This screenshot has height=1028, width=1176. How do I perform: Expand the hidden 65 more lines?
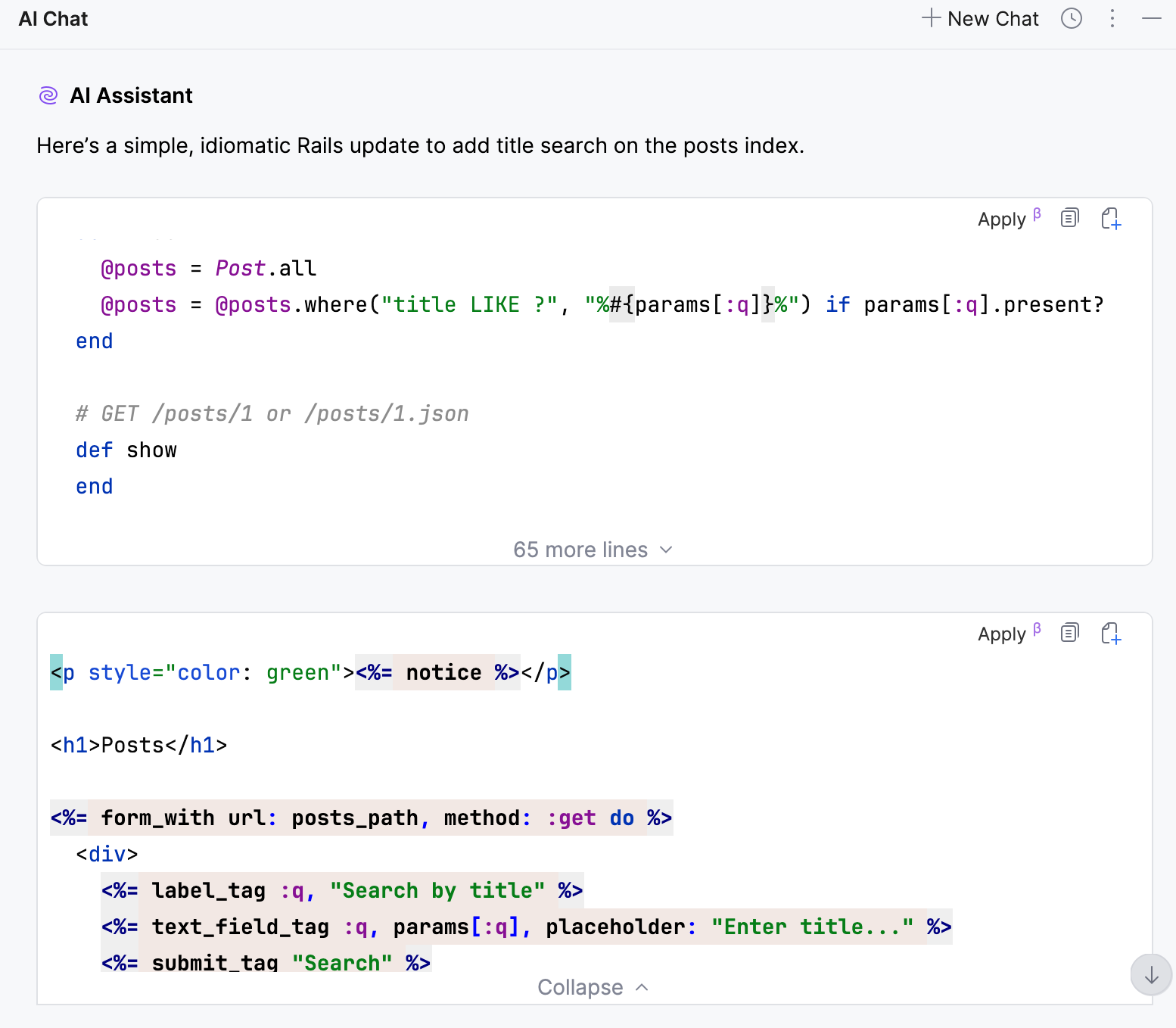point(593,550)
